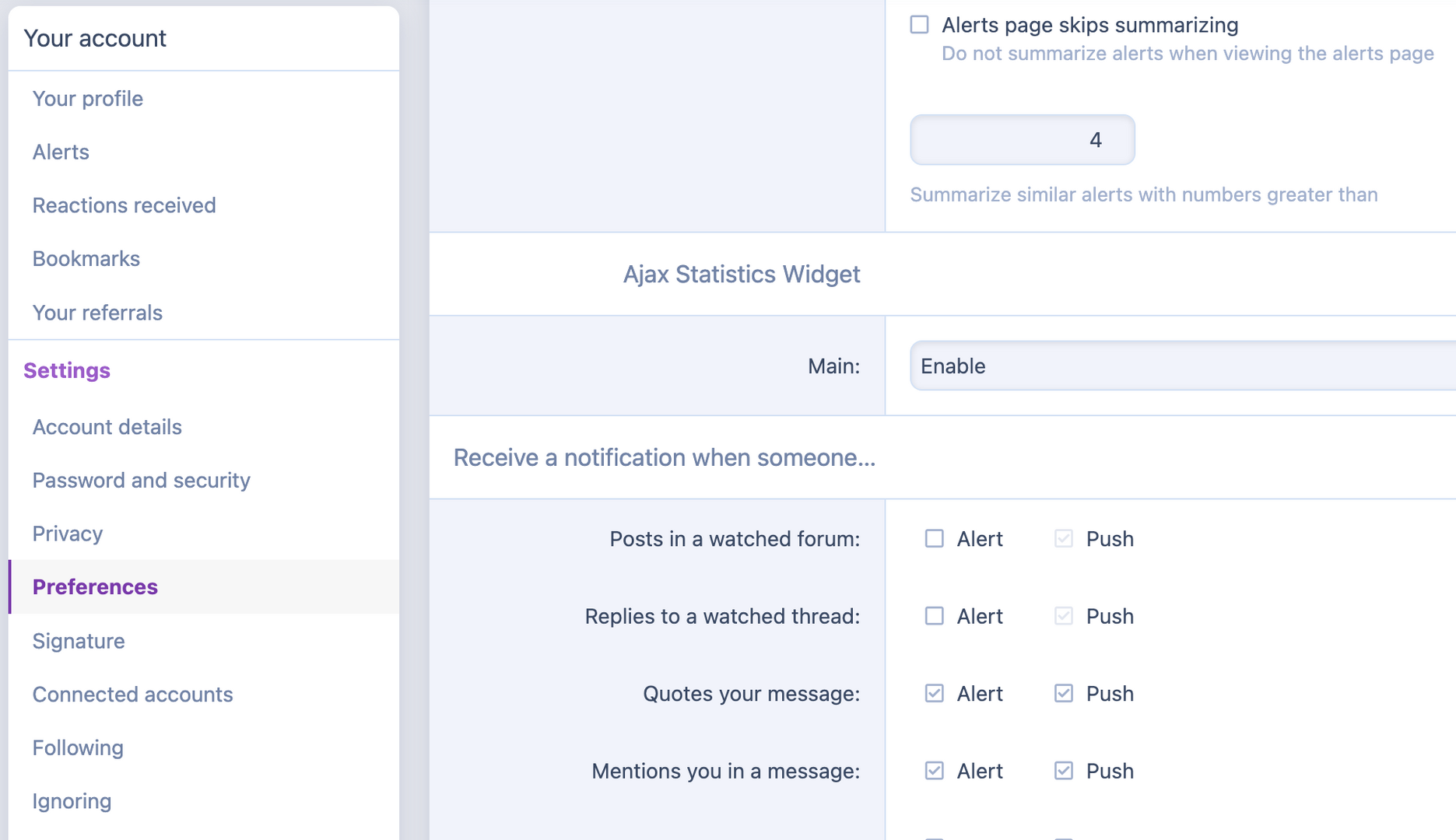Open the Main Enable dropdown
This screenshot has width=1456, height=840.
tap(1183, 366)
